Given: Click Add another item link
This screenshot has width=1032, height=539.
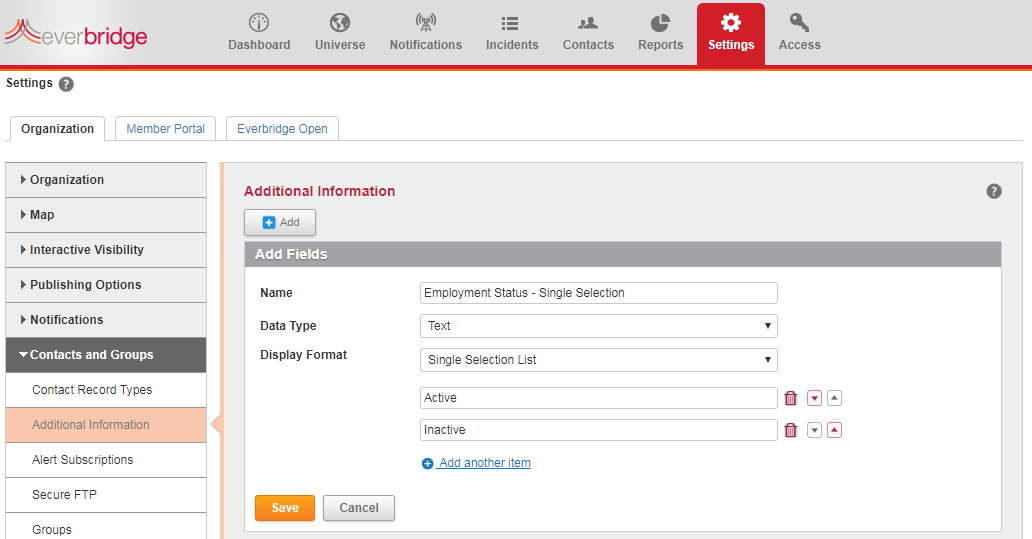Looking at the screenshot, I should pyautogui.click(x=484, y=463).
